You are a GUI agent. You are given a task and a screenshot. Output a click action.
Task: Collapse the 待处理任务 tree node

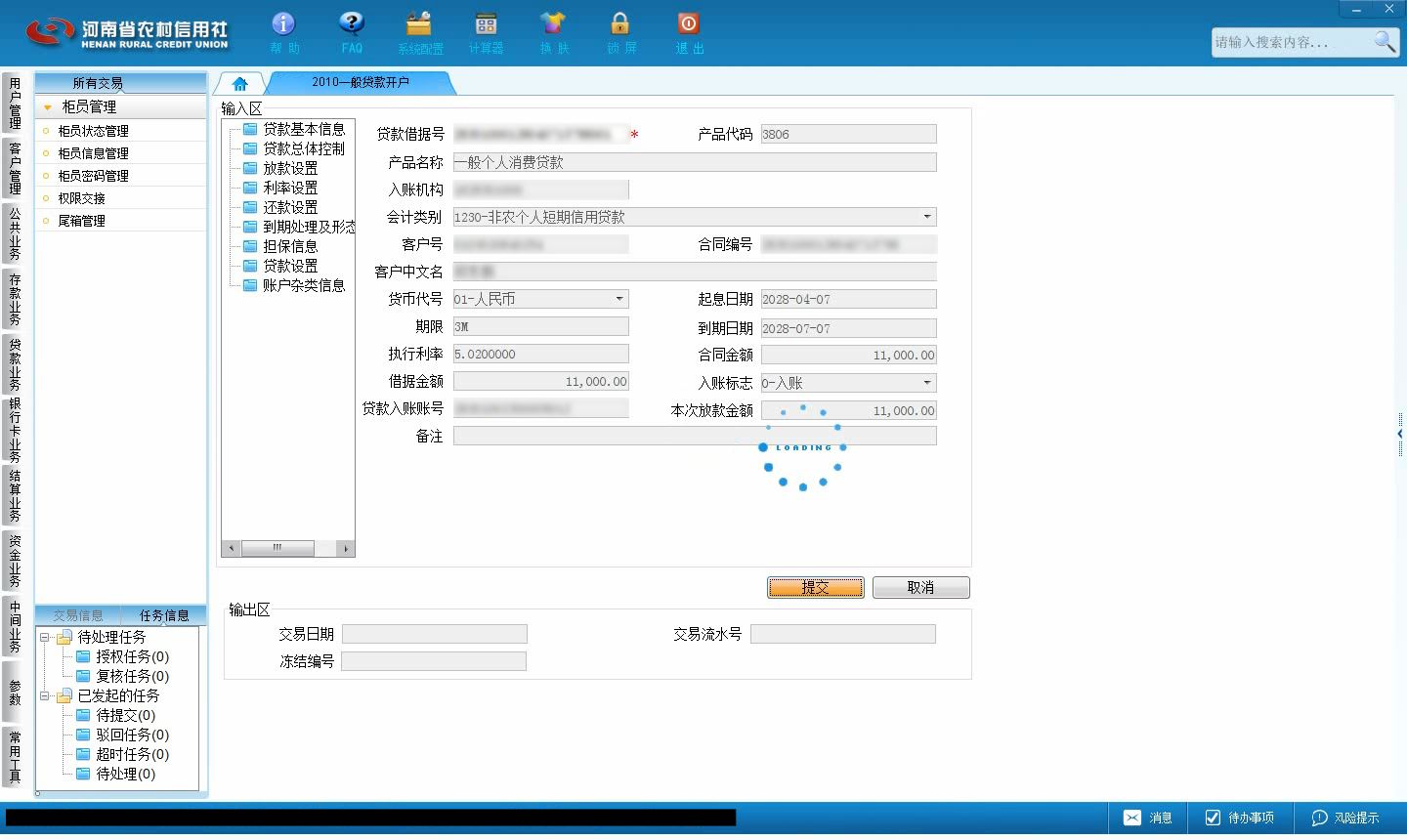tap(45, 638)
